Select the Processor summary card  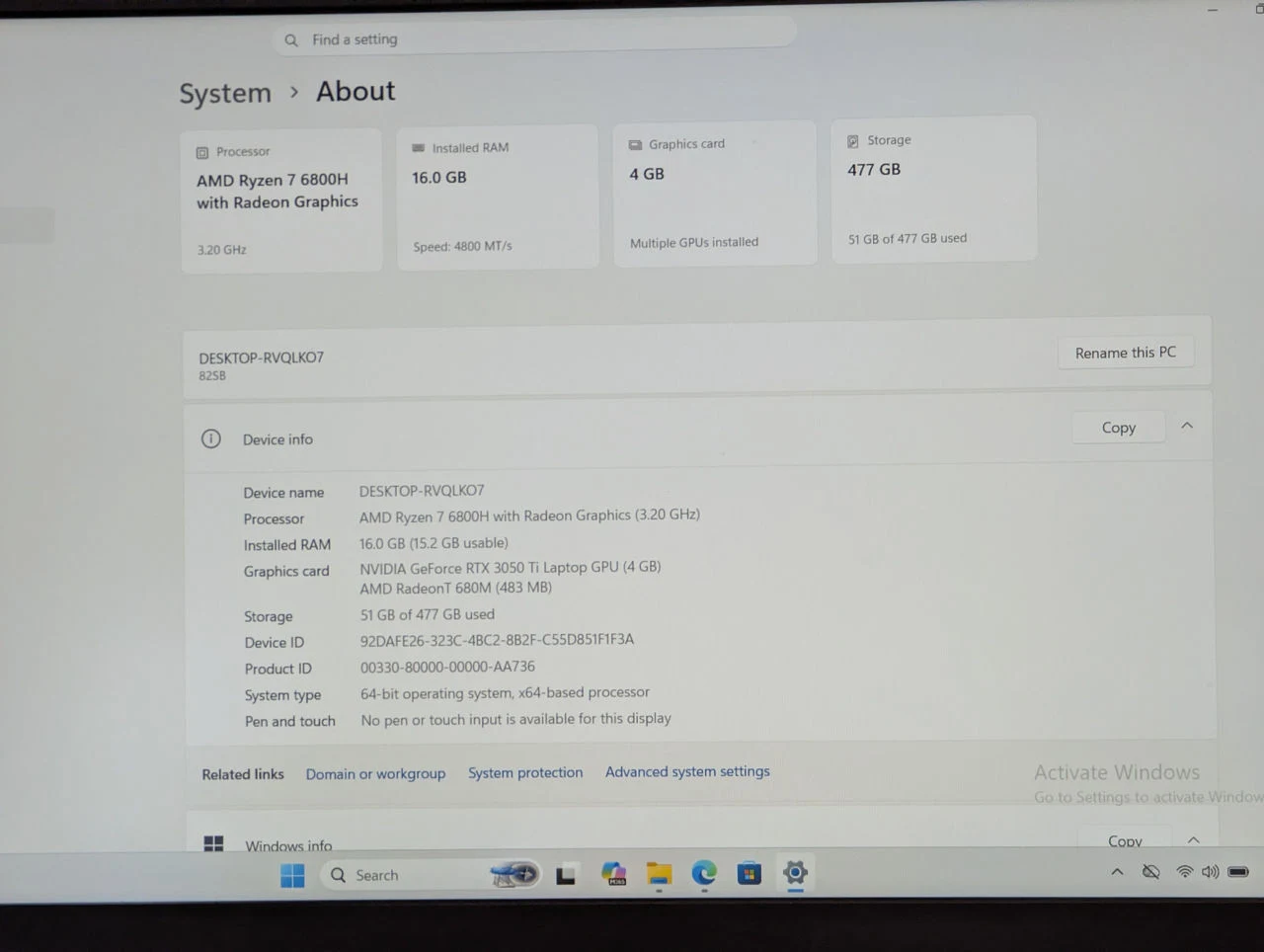tap(281, 200)
